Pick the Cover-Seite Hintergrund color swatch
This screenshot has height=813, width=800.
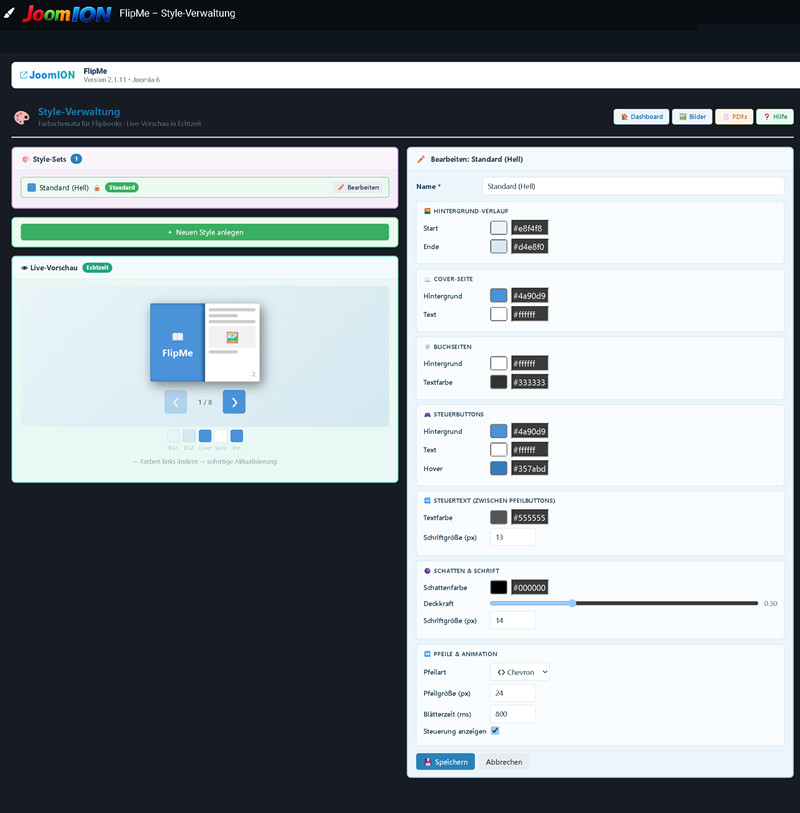499,296
